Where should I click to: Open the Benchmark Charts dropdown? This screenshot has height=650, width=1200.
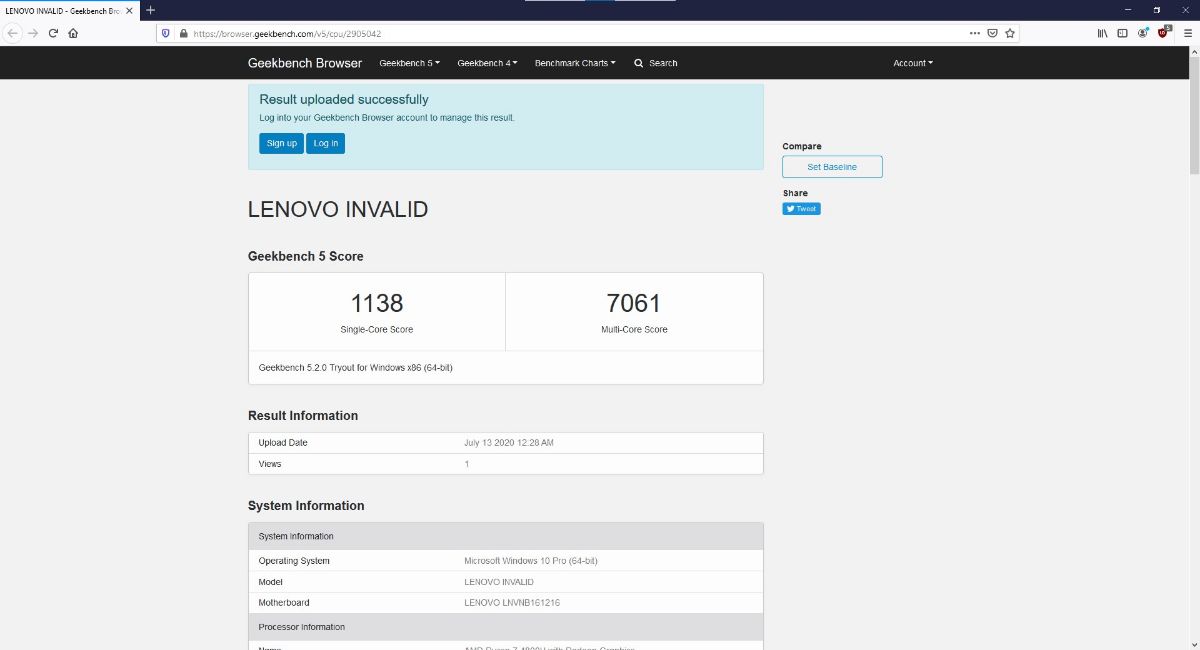tap(575, 63)
